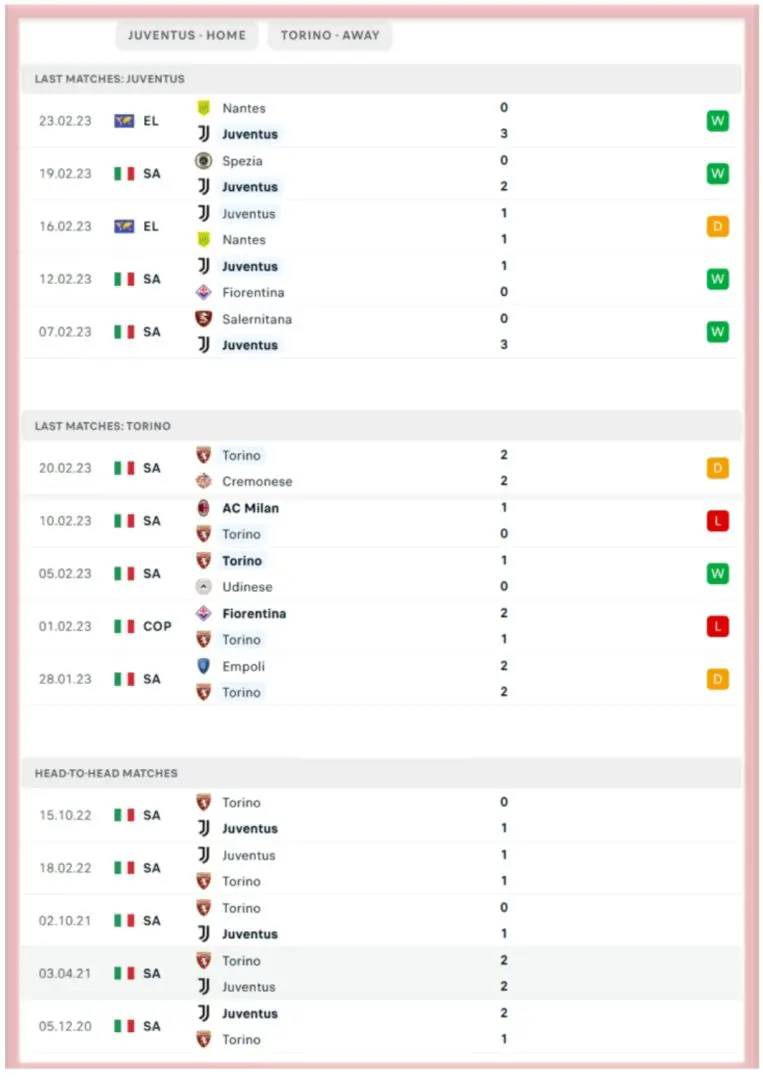Select the Torino - Away tab

pos(330,35)
